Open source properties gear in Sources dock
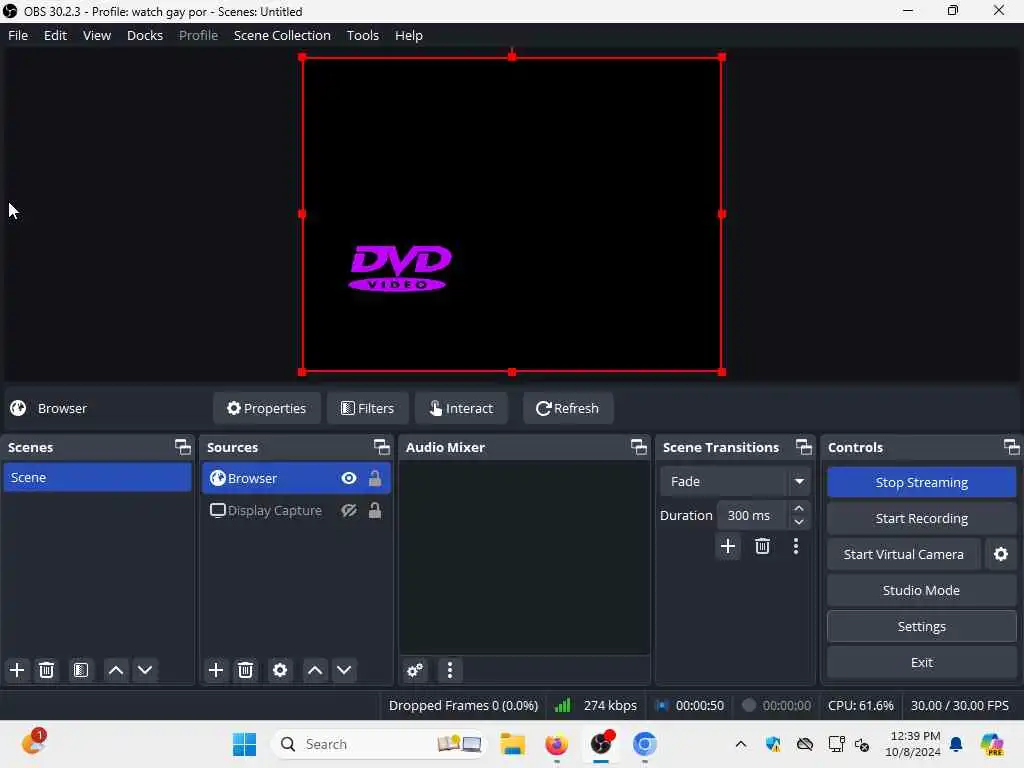The height and width of the screenshot is (768, 1024). tap(280, 670)
